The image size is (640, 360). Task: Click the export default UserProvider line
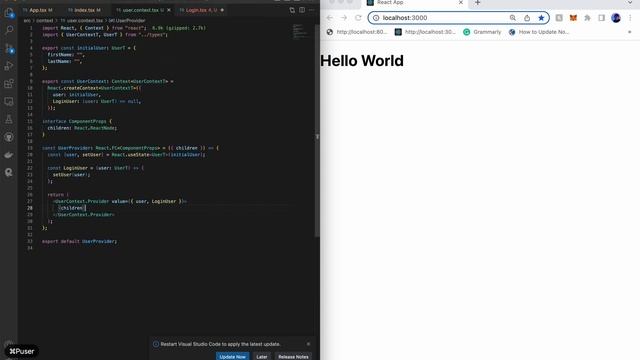[80, 241]
